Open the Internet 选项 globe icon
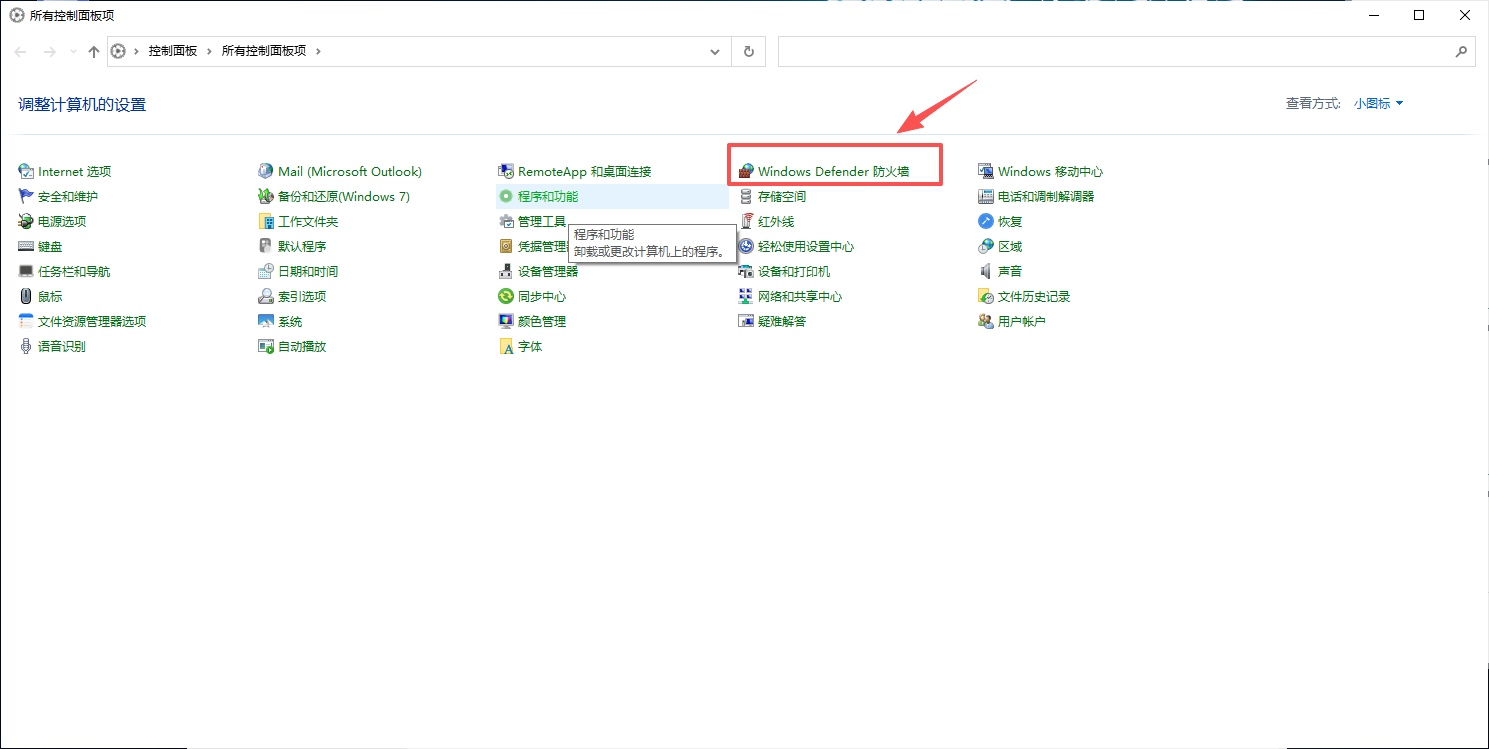Screen dimensions: 1489x749 pos(26,171)
